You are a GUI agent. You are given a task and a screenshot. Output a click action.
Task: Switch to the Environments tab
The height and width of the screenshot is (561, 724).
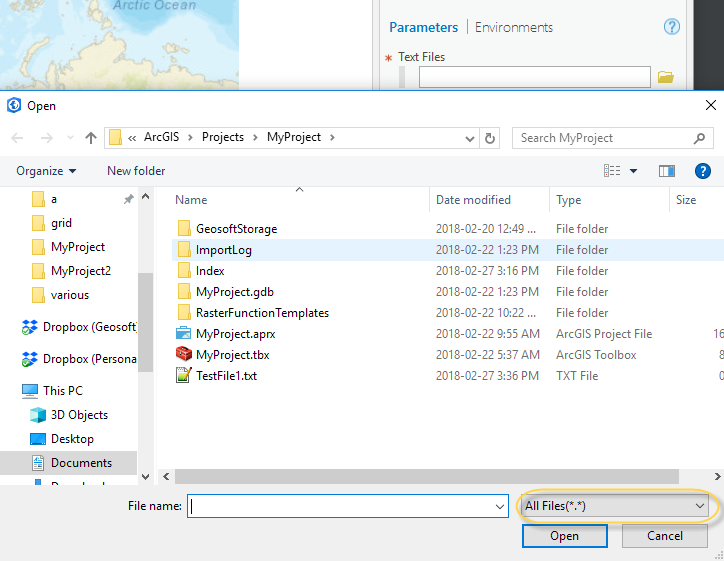pos(513,27)
